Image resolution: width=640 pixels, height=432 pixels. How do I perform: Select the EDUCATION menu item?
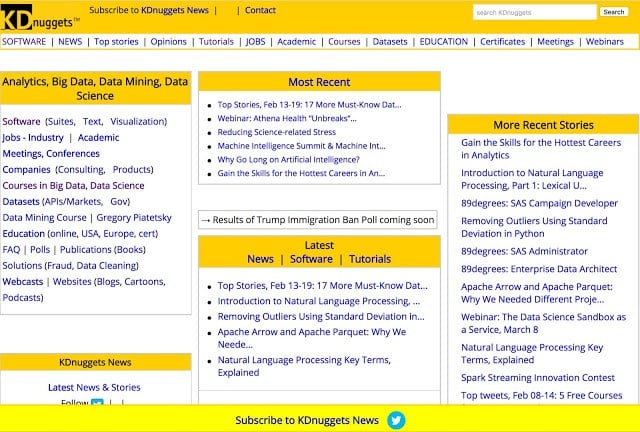(444, 42)
